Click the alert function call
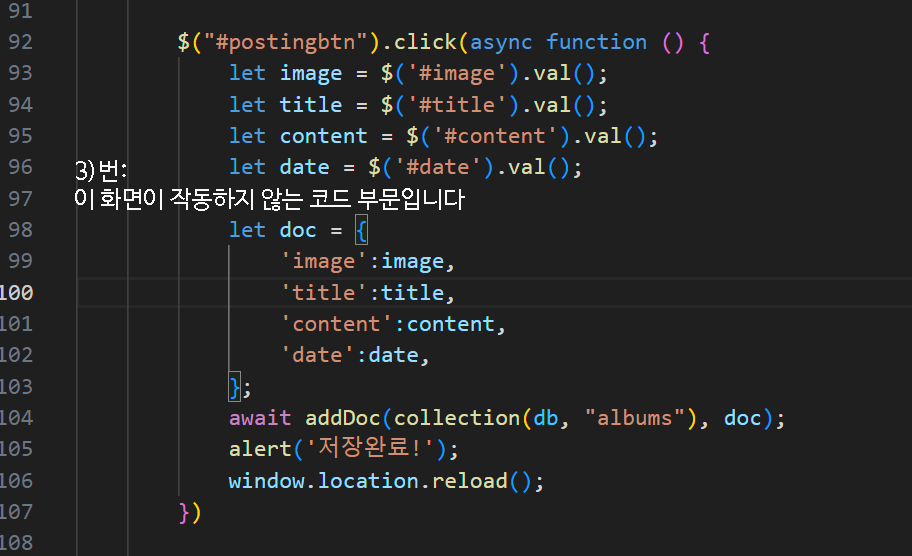 [x=260, y=449]
